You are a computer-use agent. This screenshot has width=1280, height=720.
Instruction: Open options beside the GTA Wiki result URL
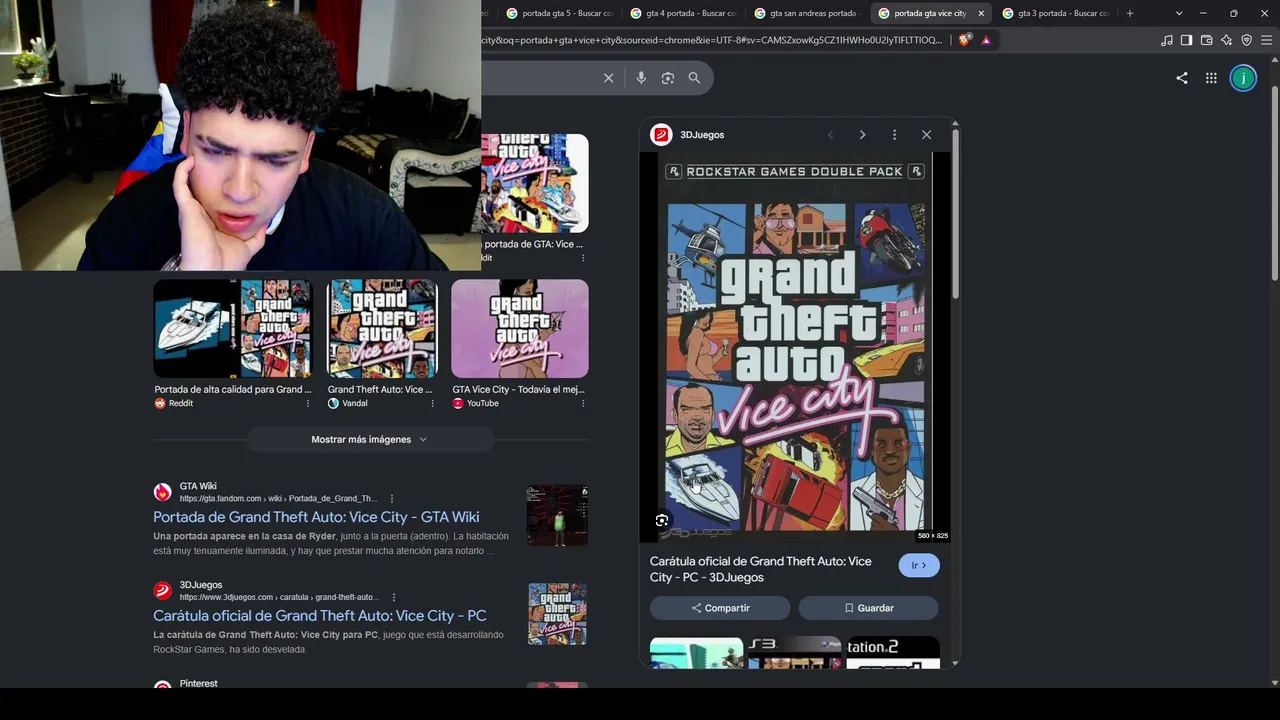(392, 499)
